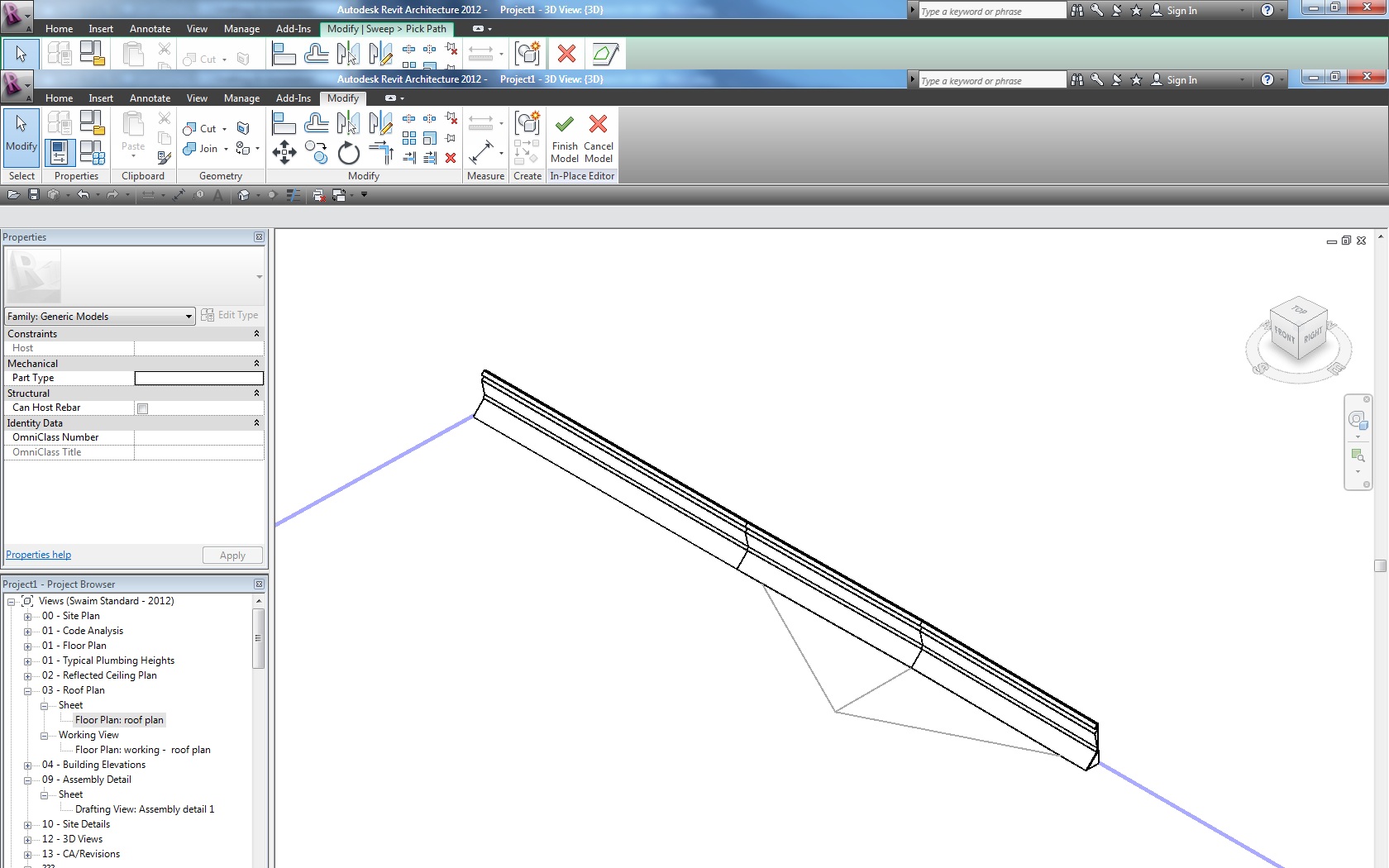Collapse the Identity Data section in Properties
The image size is (1389, 868).
(256, 423)
